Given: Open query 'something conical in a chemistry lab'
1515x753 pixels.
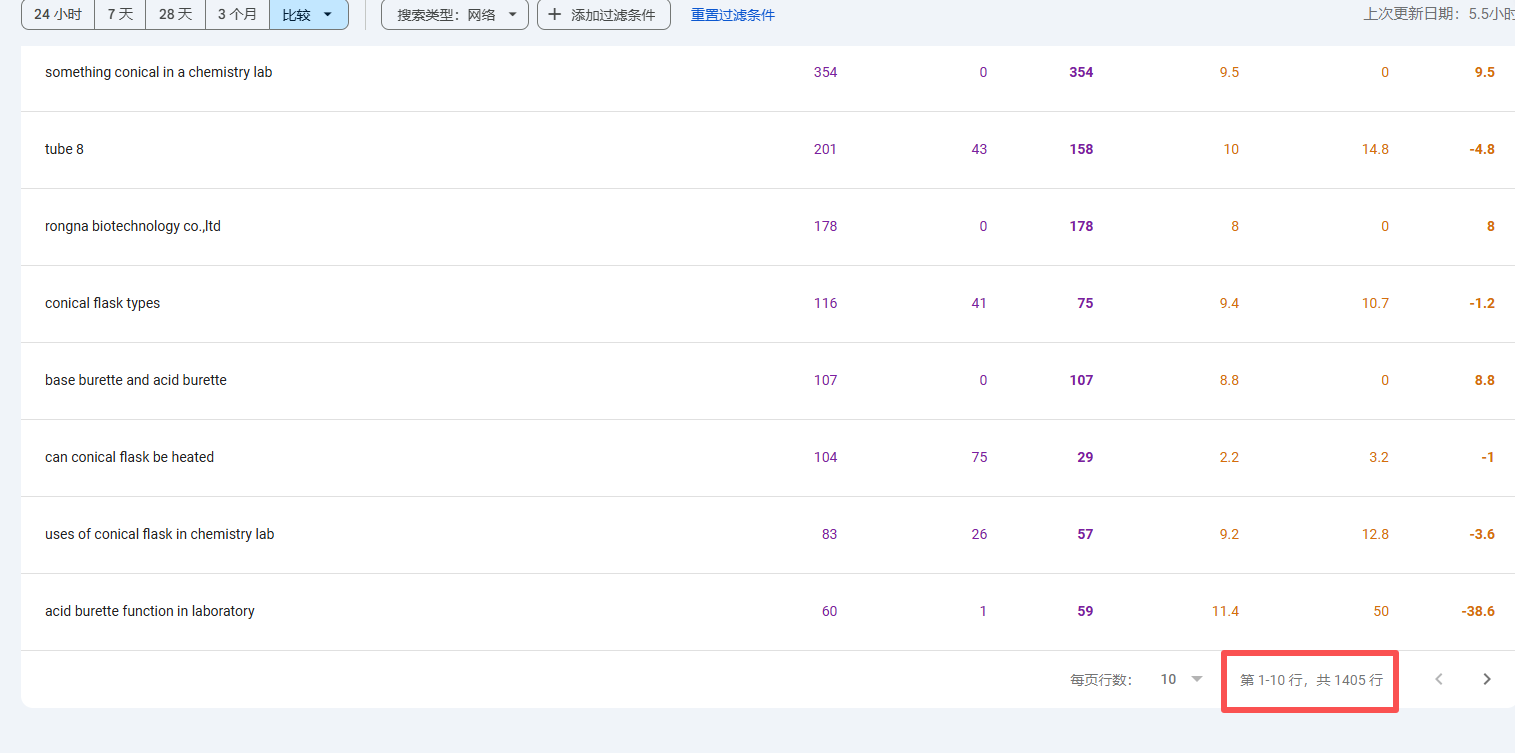Looking at the screenshot, I should (x=158, y=72).
